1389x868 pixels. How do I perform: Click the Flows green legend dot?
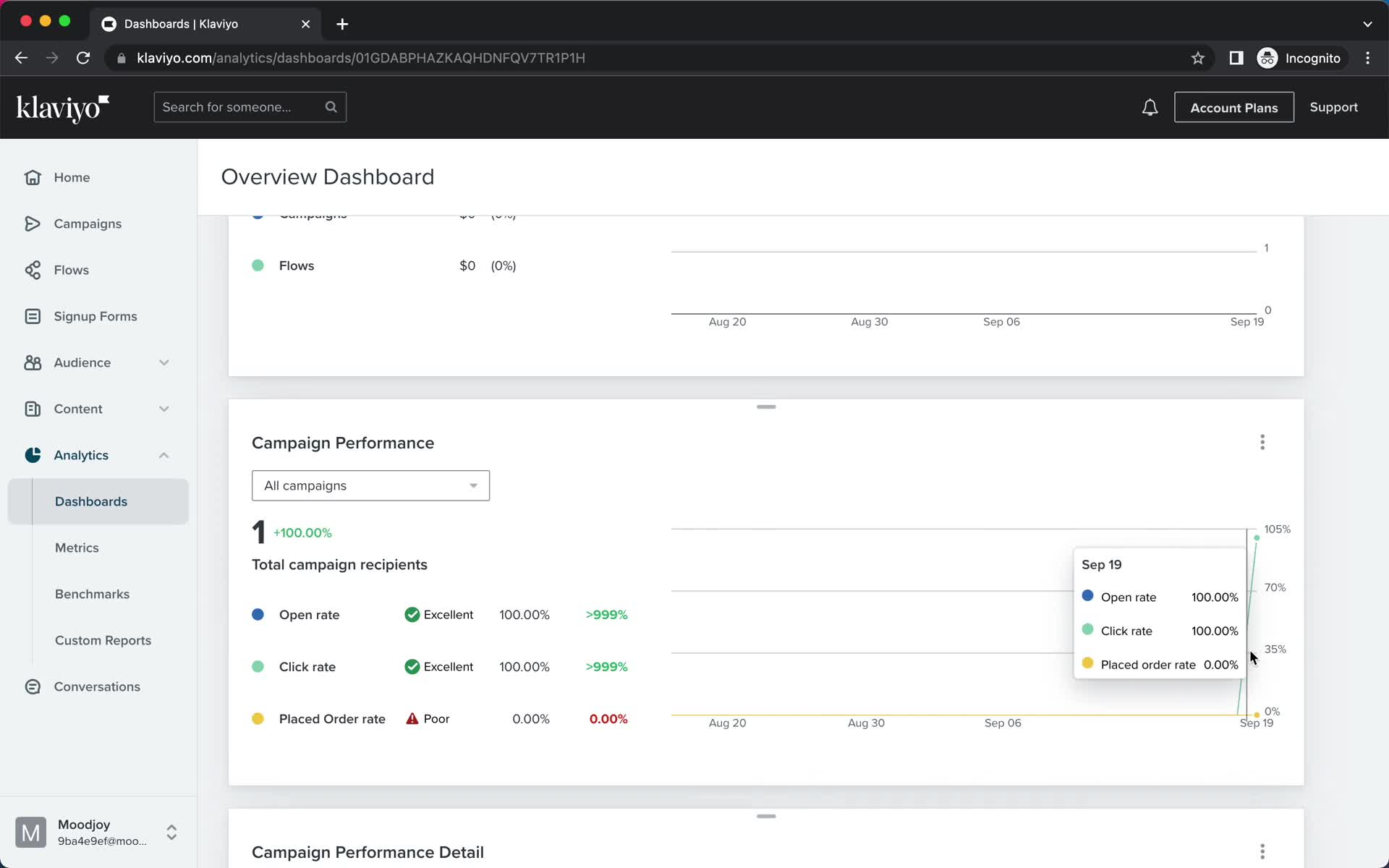click(258, 265)
